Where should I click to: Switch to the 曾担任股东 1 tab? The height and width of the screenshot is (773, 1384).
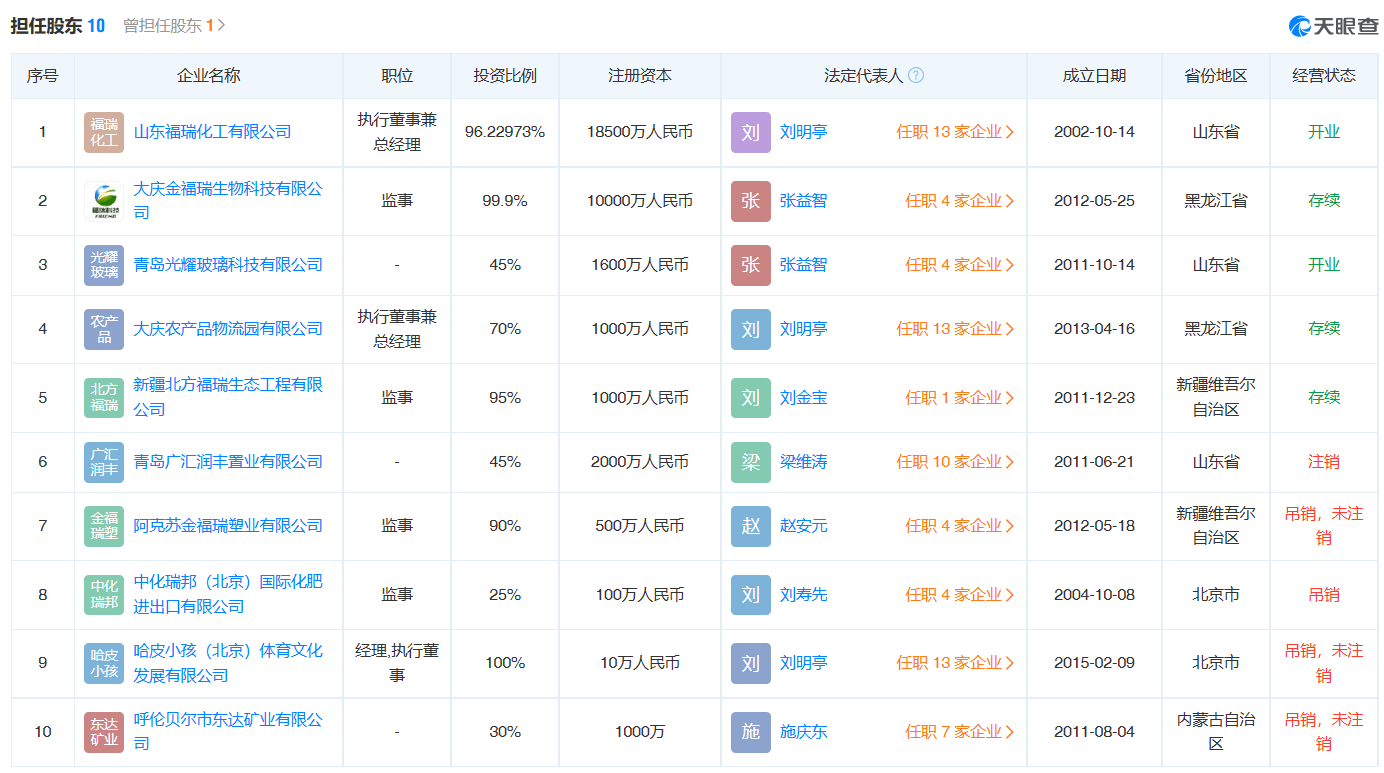point(174,26)
